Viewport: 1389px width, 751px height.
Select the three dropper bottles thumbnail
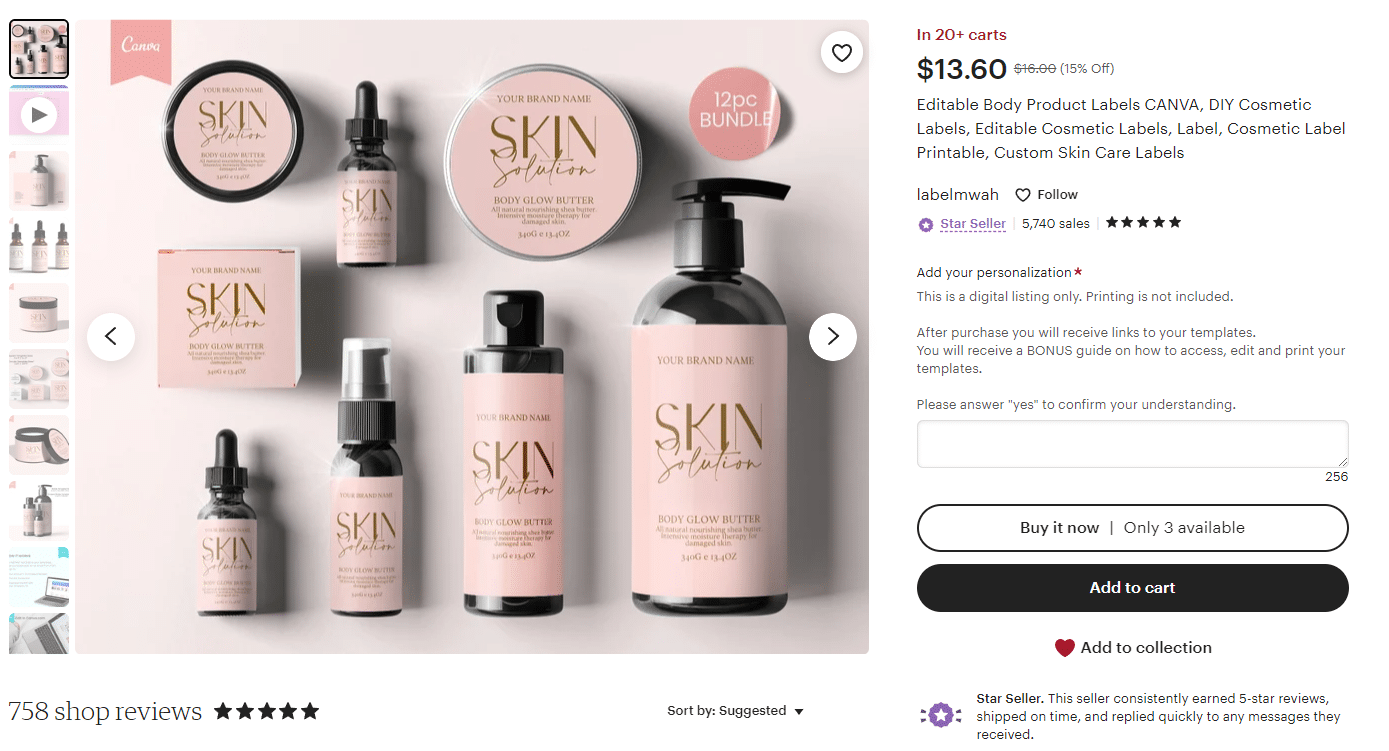click(x=39, y=247)
